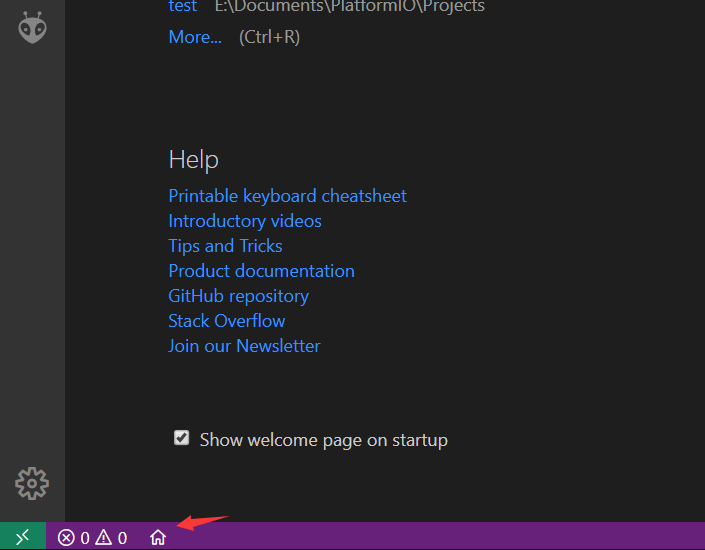Screen dimensions: 705x550
Task: Open the Printable keyboard cheatsheet link
Action: pyautogui.click(x=287, y=196)
